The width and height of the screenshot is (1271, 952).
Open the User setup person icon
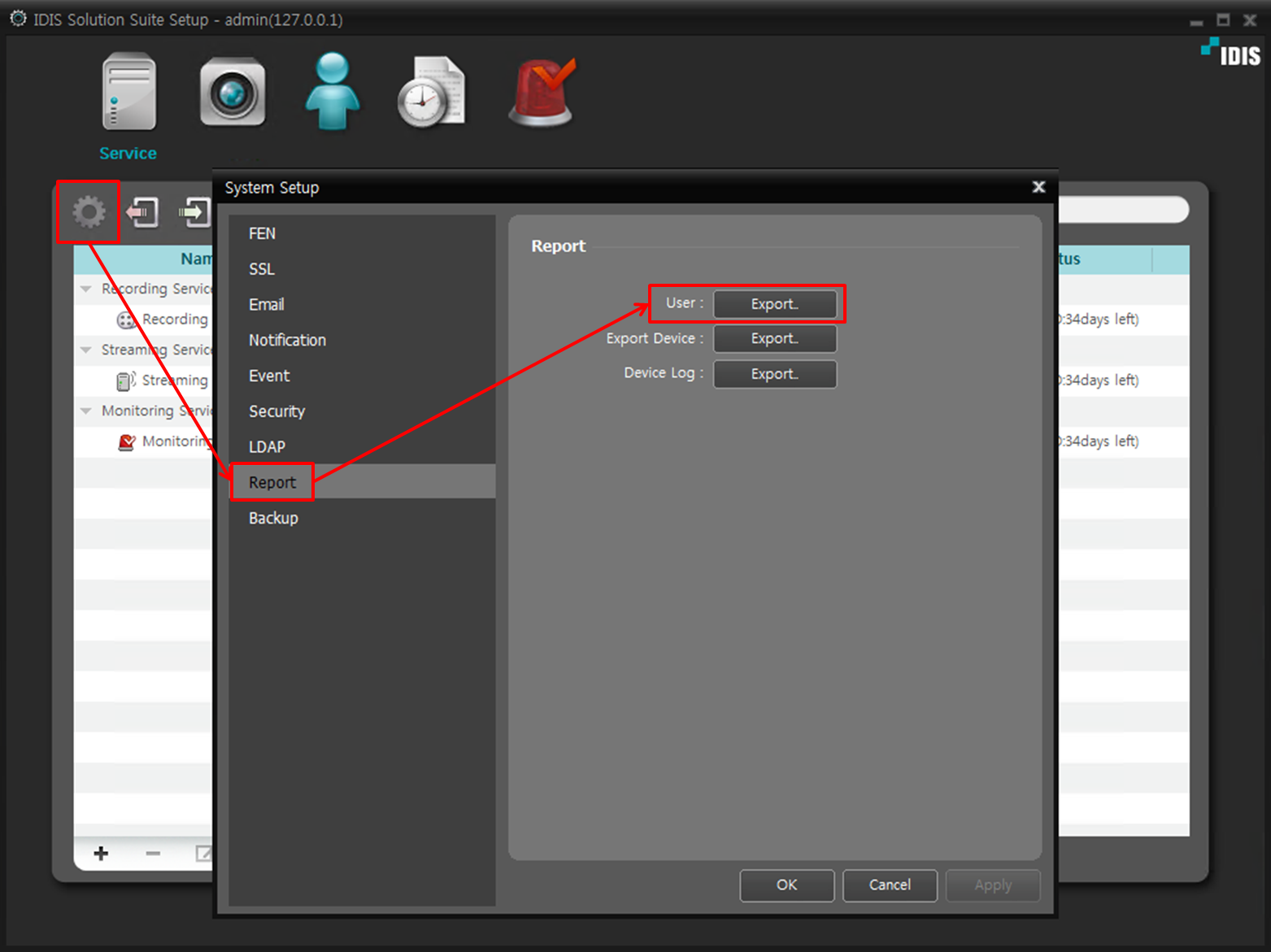pos(332,91)
